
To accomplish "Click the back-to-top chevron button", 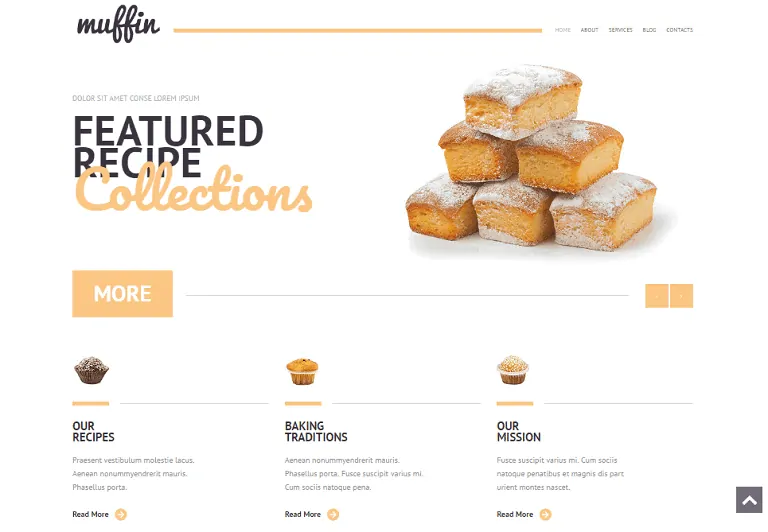I will pos(749,500).
